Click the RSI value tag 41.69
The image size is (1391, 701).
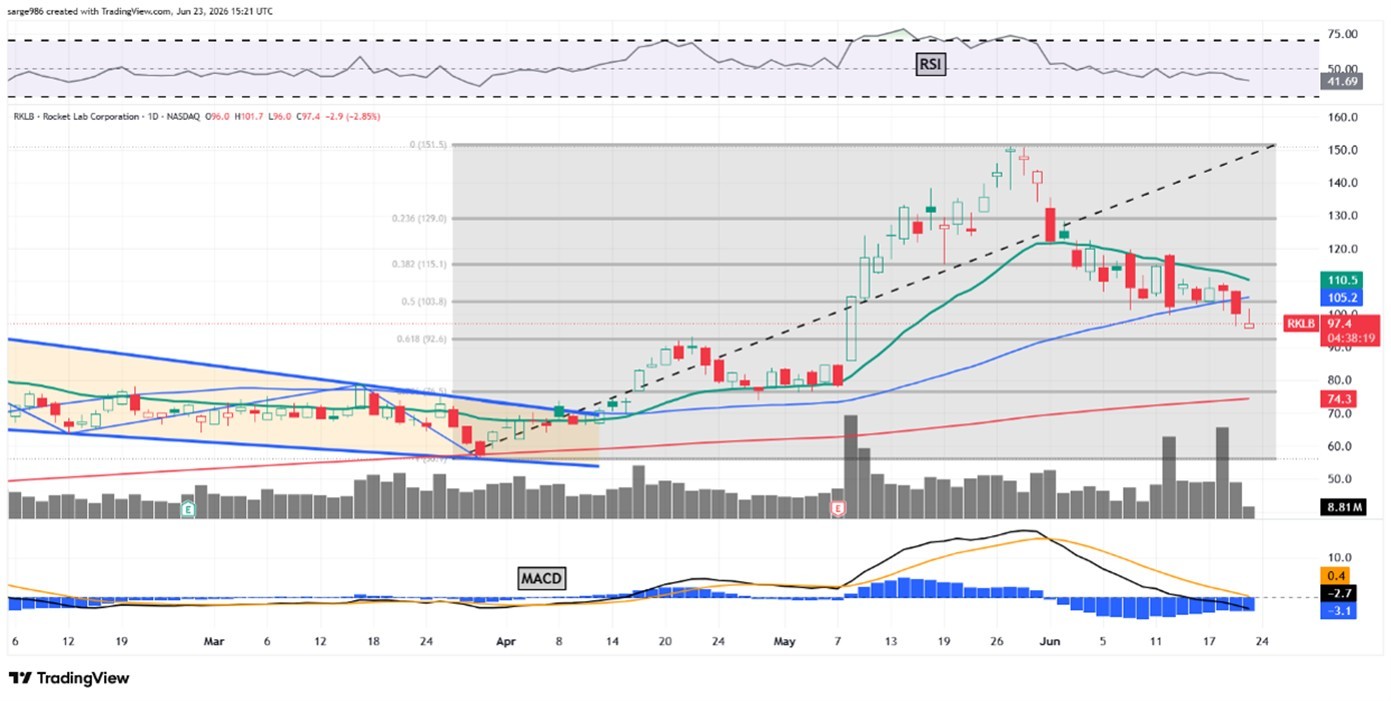(1339, 81)
